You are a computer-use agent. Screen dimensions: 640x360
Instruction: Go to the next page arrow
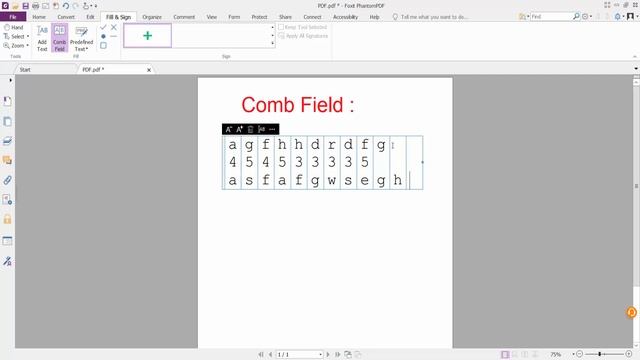tap(328, 354)
